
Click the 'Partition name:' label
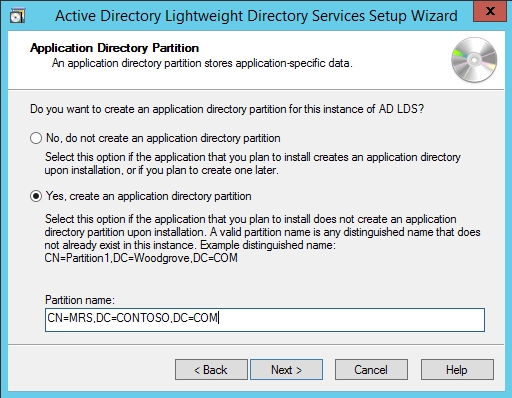(x=80, y=300)
